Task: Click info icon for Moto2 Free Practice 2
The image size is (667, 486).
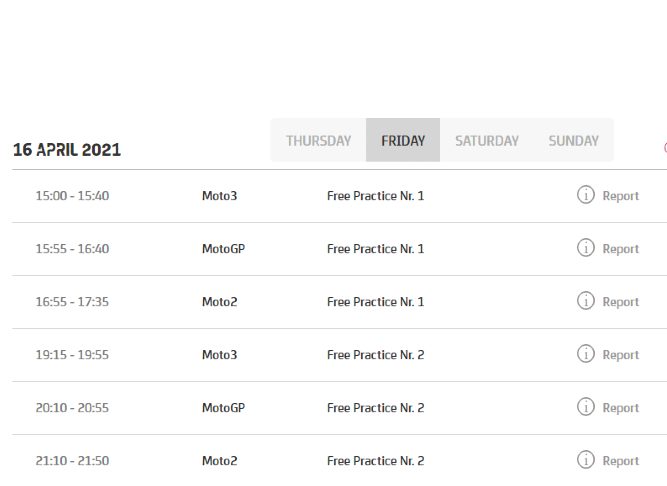Action: click(x=586, y=460)
